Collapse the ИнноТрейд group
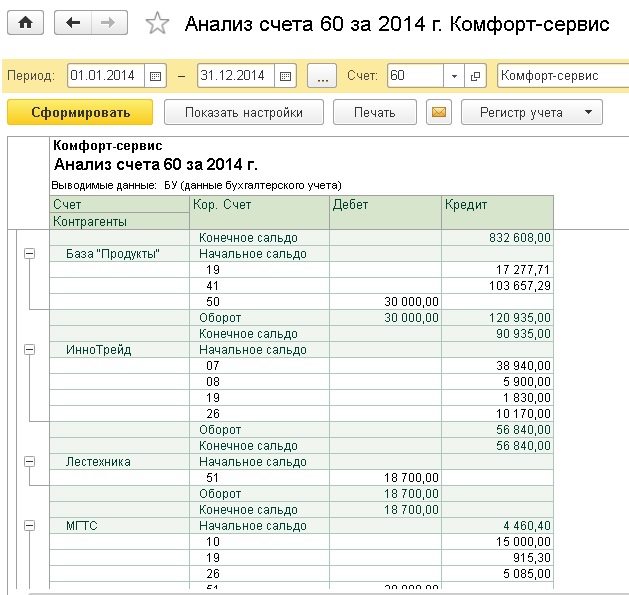Image resolution: width=629 pixels, height=595 pixels. [29, 349]
